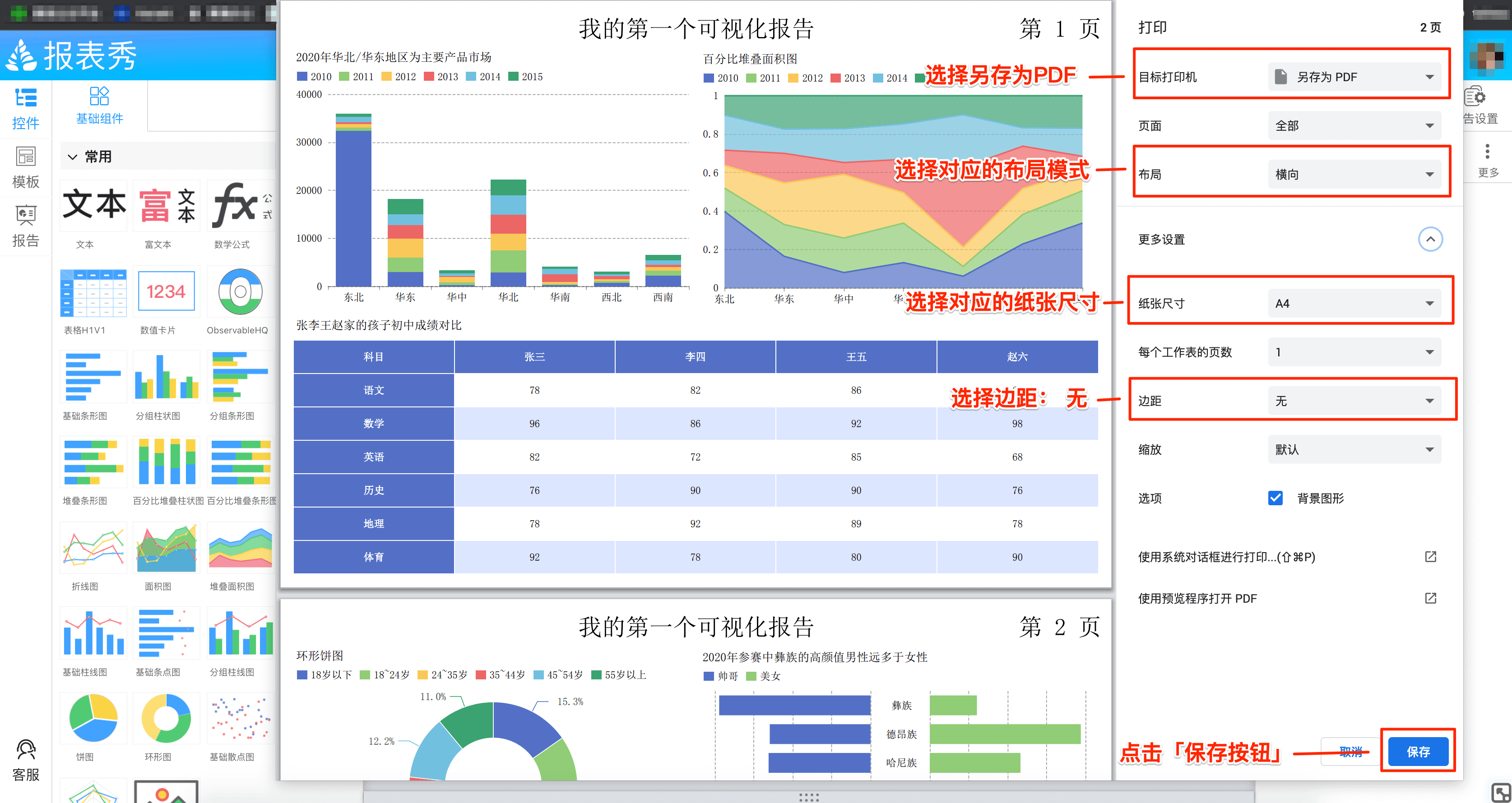1512x803 pixels.
Task: Switch to the 报告 sidebar tab
Action: [x=25, y=226]
